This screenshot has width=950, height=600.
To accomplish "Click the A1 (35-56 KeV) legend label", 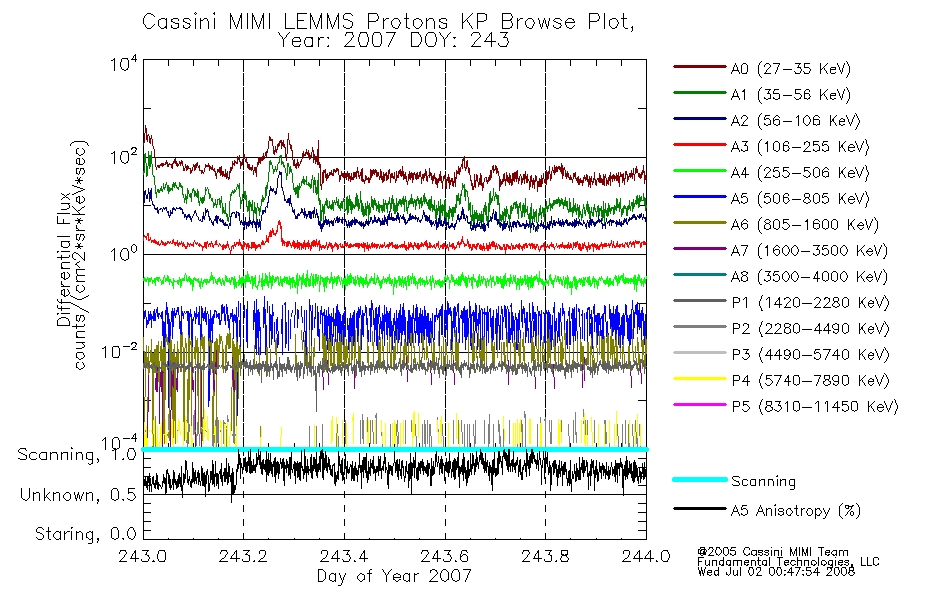I will click(790, 95).
